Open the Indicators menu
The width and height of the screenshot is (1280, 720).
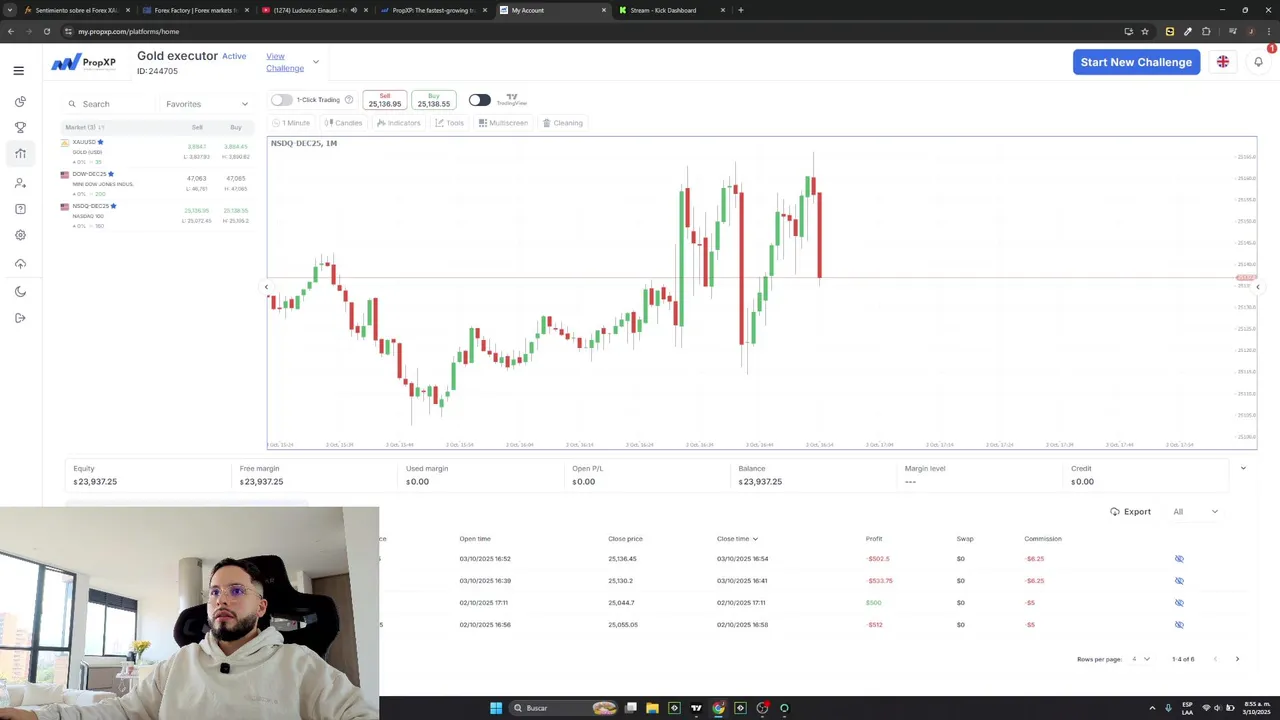click(398, 123)
